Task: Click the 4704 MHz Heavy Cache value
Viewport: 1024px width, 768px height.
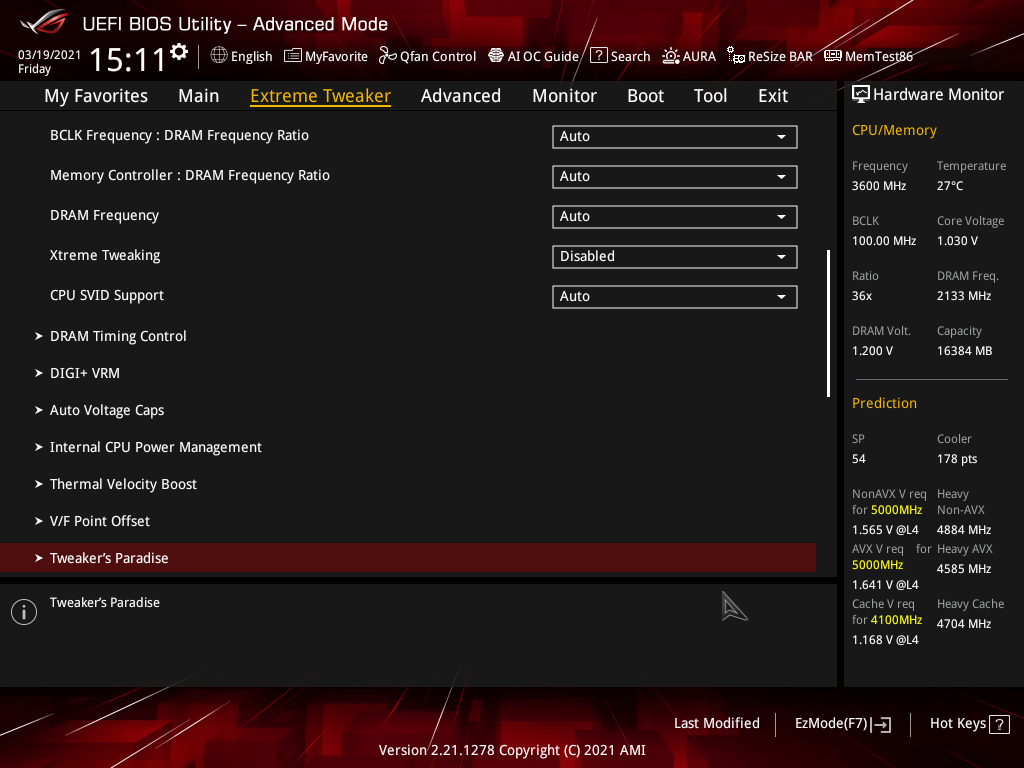Action: click(x=964, y=624)
